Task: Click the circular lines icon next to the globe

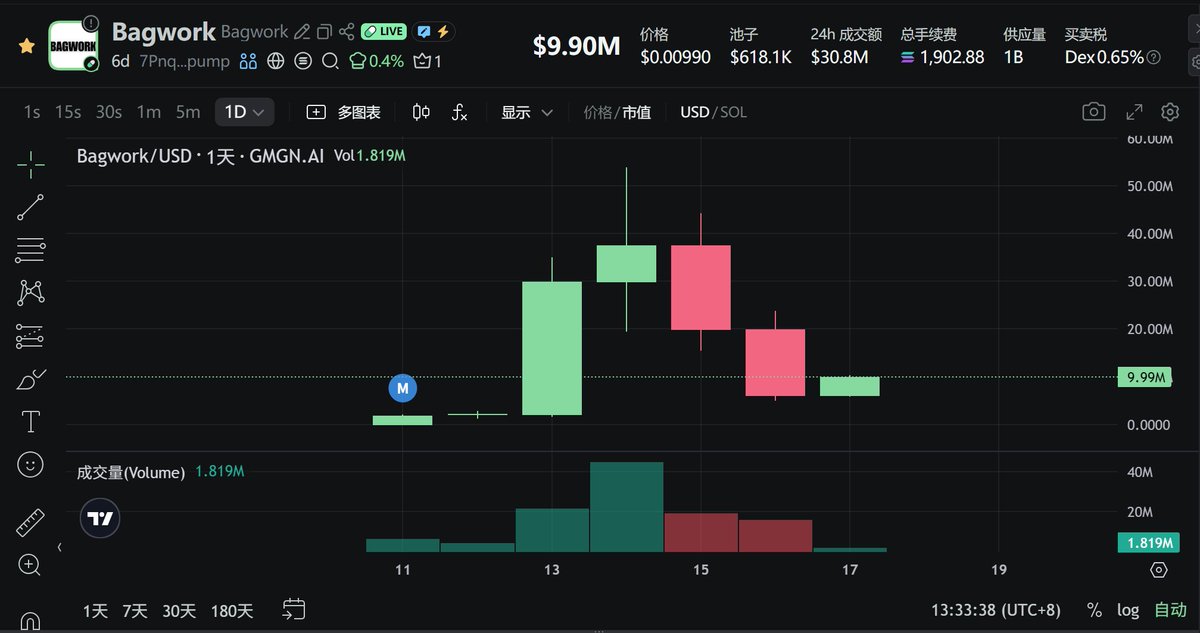Action: click(x=303, y=61)
